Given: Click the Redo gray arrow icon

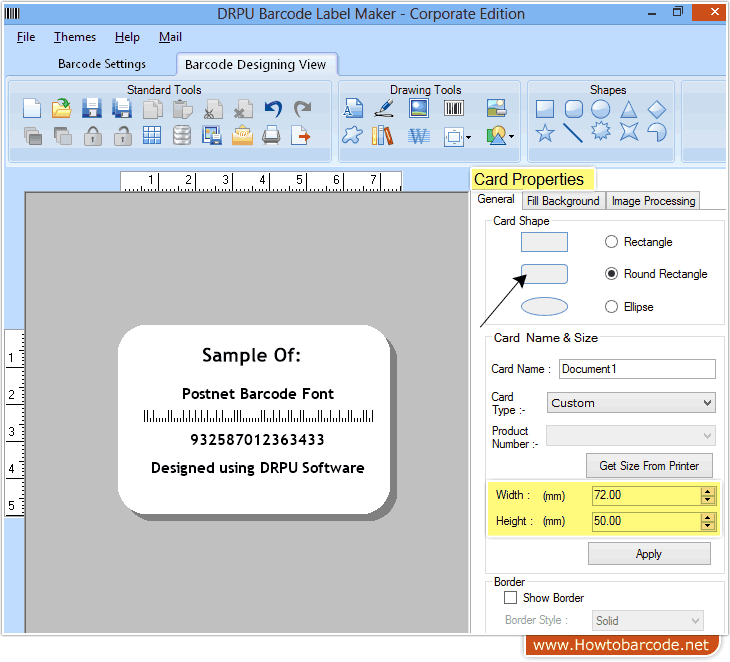Looking at the screenshot, I should pos(303,109).
